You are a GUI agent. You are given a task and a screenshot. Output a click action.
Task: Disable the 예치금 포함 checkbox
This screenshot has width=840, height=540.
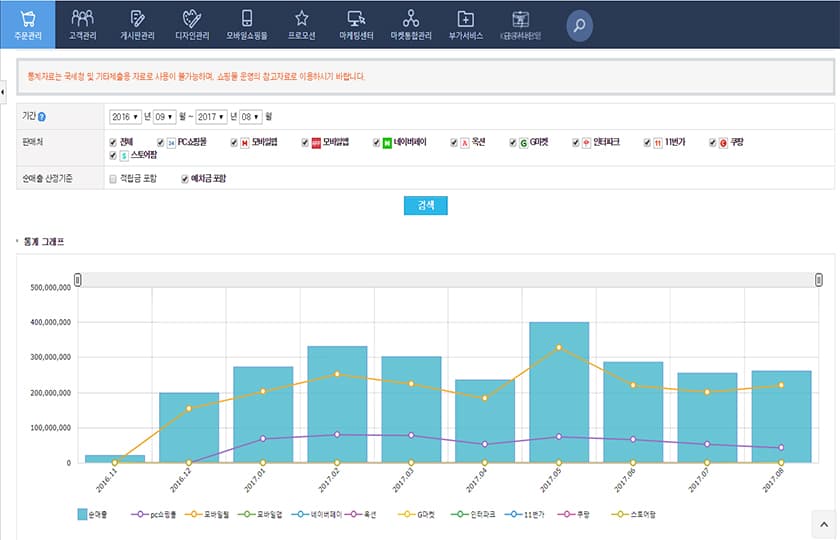point(184,179)
